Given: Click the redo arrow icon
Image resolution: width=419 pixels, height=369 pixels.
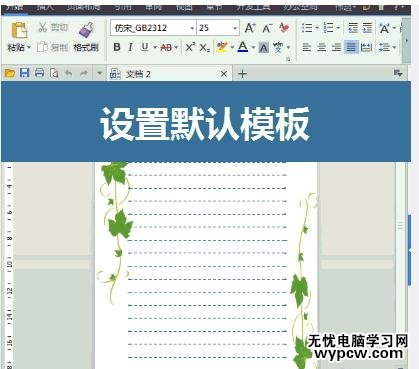Looking at the screenshot, I should (83, 73).
